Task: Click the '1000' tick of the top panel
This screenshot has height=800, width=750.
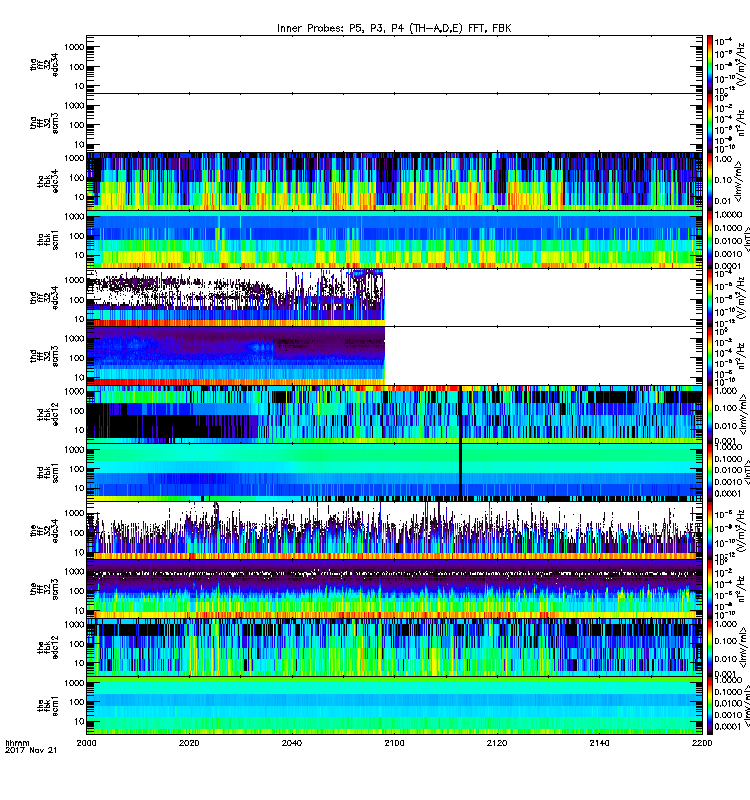Action: (x=74, y=47)
